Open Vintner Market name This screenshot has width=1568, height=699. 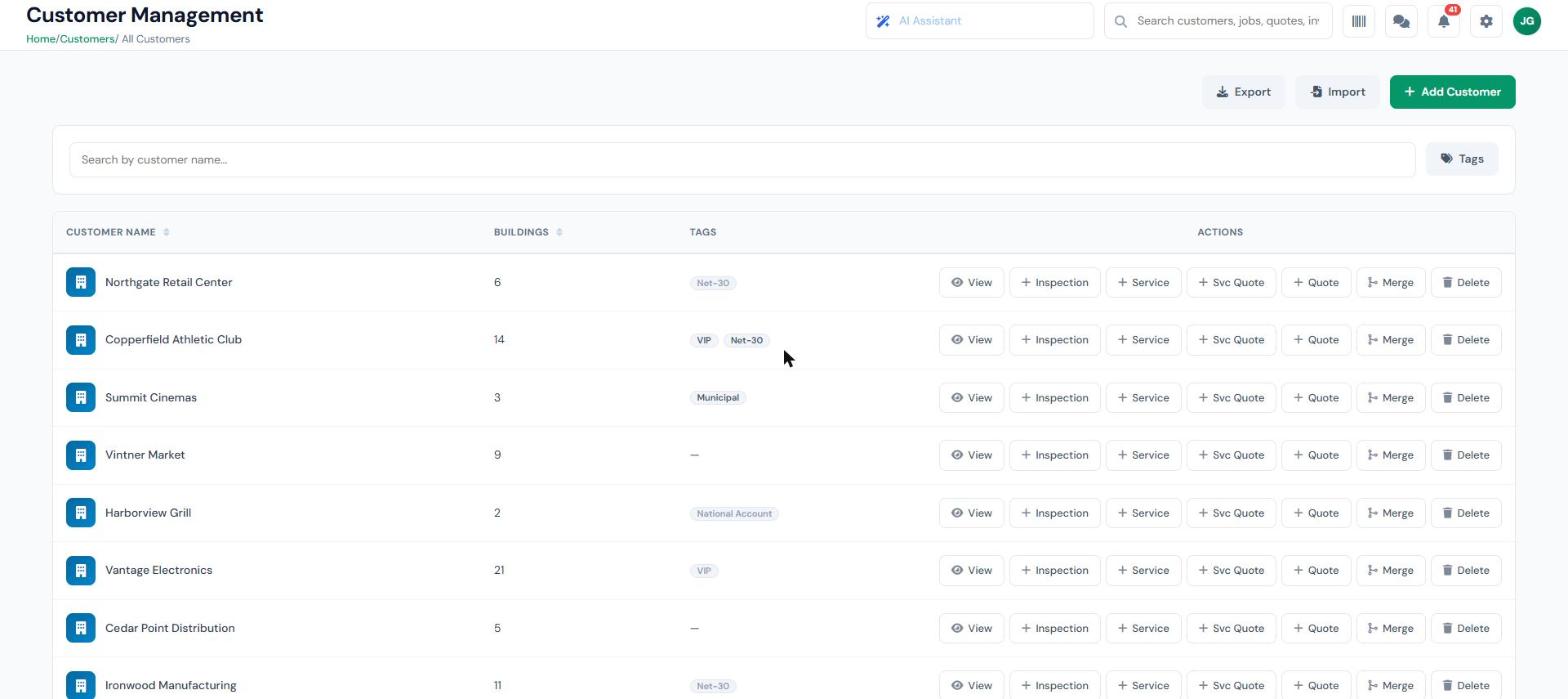145,455
